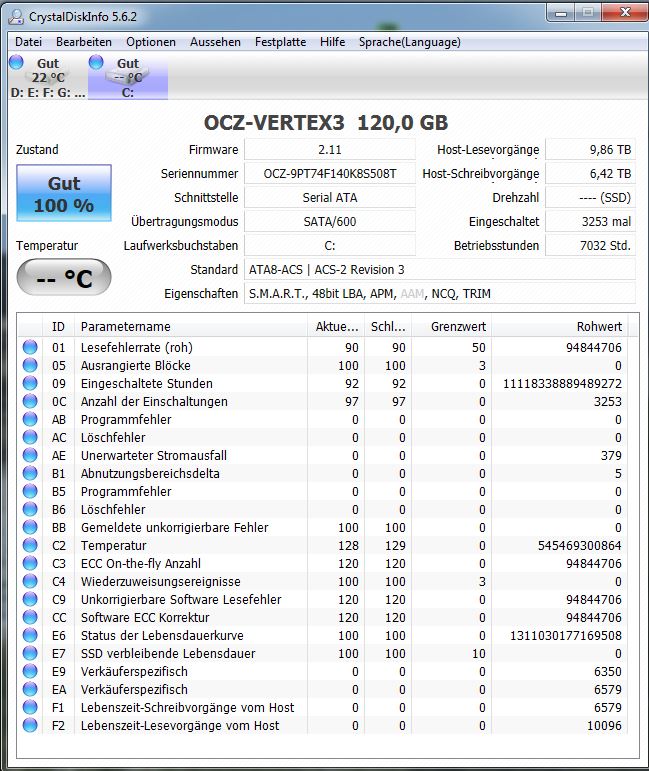
Task: Click the ID column header
Action: 58,326
